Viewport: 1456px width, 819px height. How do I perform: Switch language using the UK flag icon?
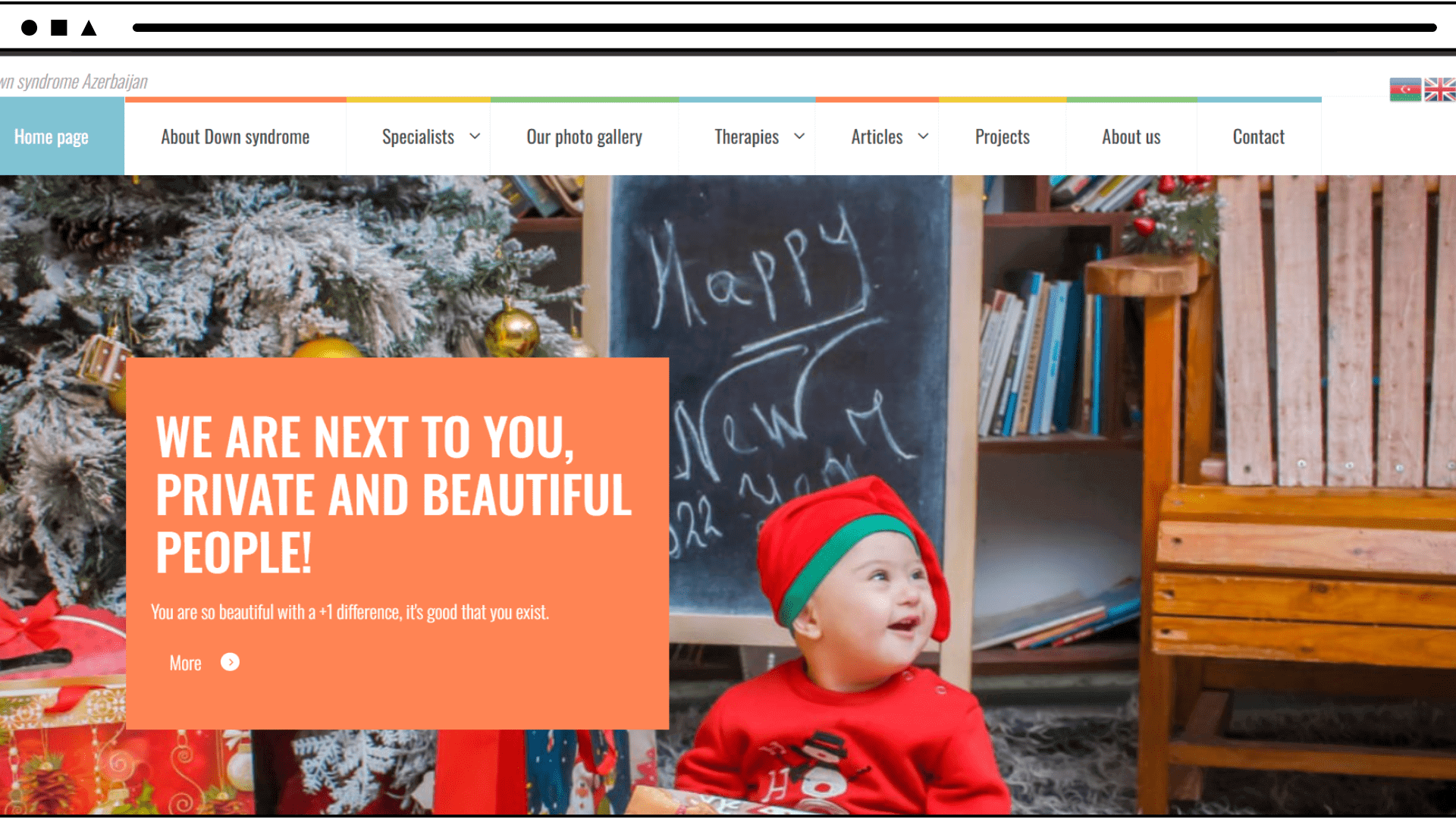click(x=1440, y=89)
